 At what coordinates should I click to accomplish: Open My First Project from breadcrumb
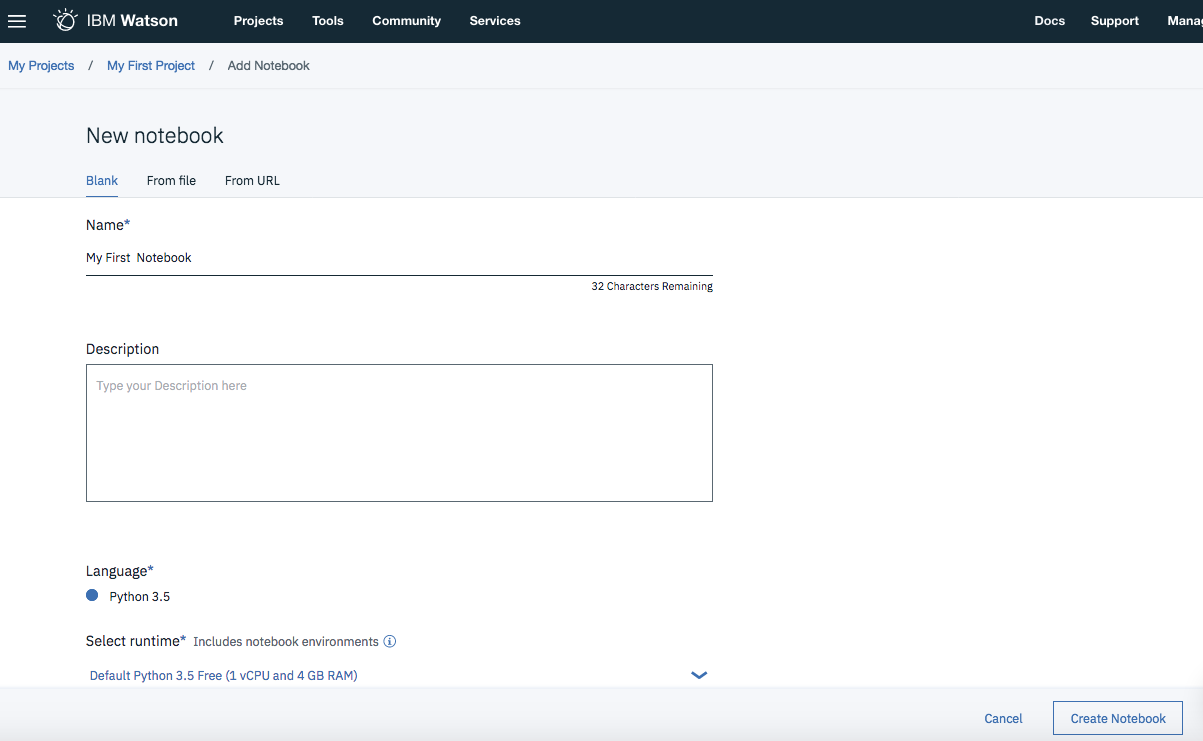coord(150,65)
